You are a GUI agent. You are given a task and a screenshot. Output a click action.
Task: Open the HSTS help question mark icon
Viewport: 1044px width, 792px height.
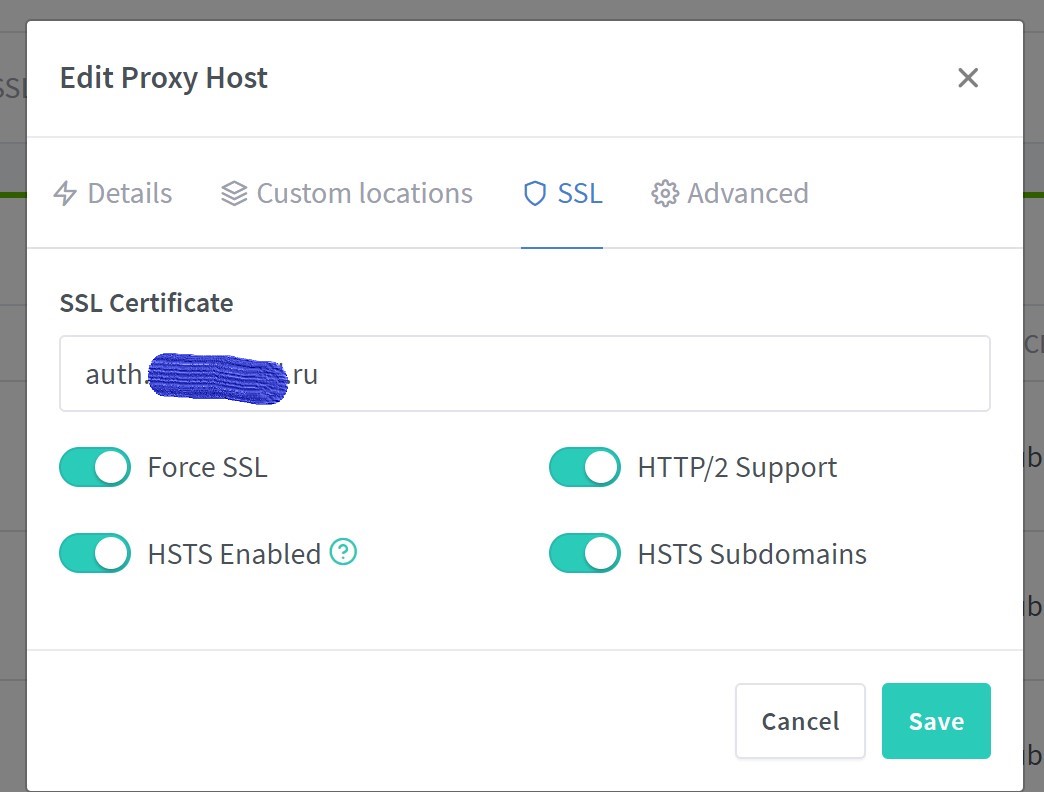pyautogui.click(x=344, y=552)
